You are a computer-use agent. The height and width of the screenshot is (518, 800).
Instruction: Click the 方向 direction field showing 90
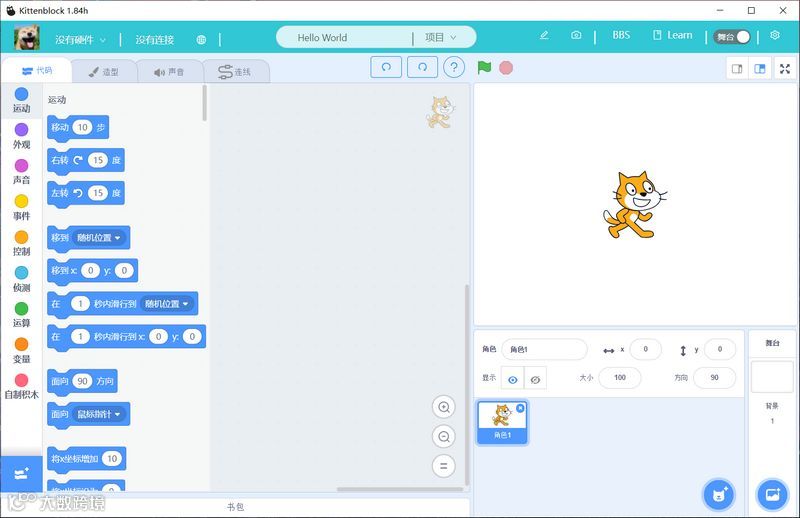pos(714,378)
